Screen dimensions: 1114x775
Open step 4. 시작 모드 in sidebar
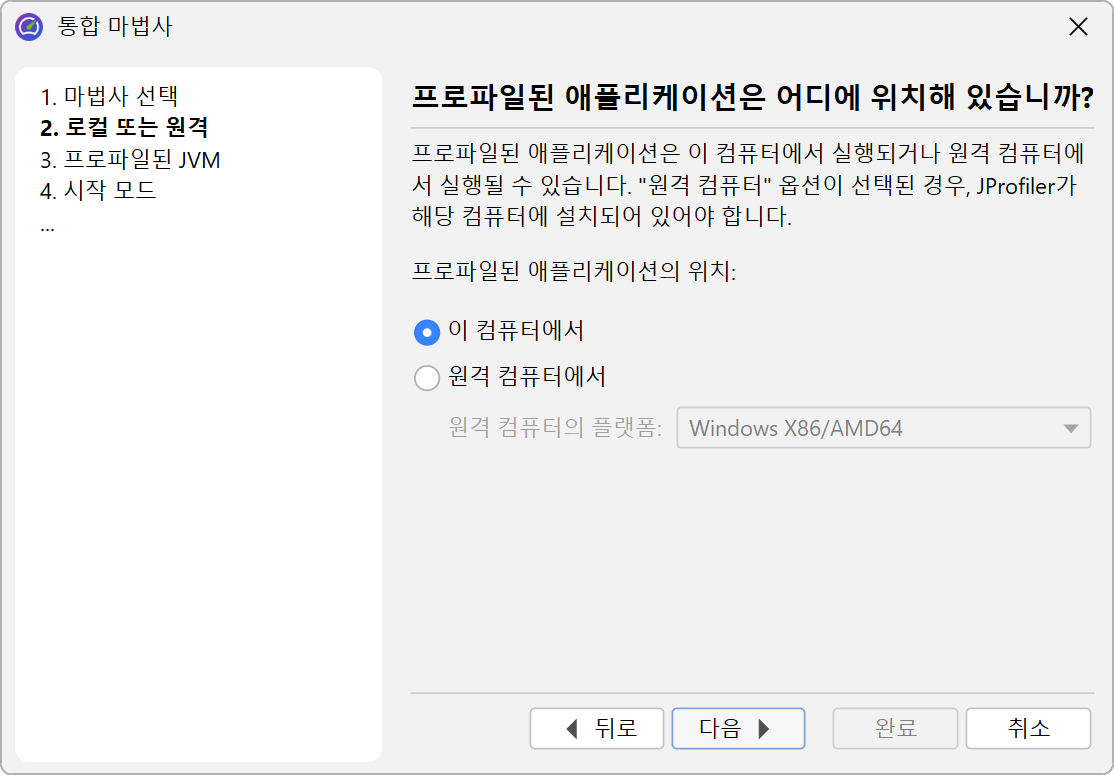point(98,190)
